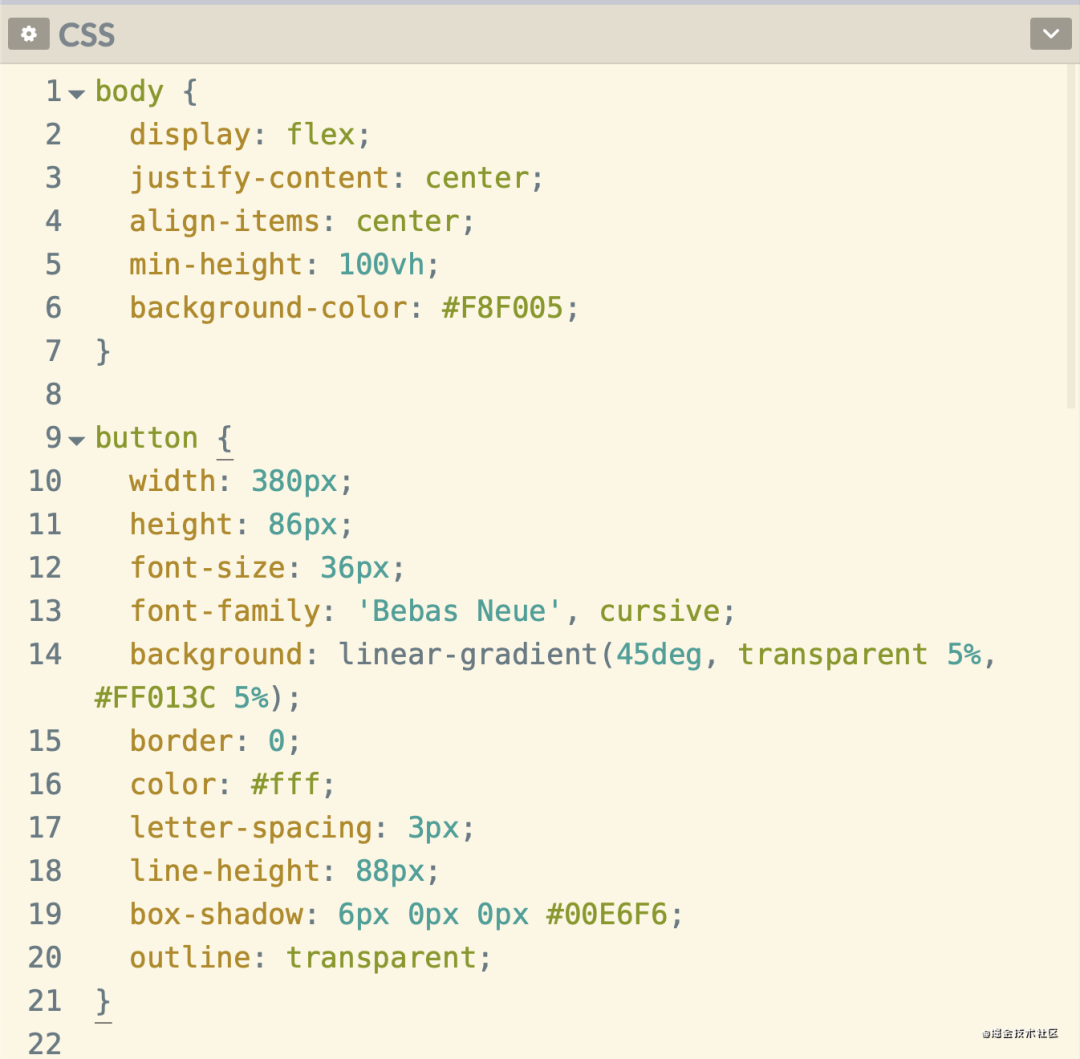Click line number 22 in the gutter
The image size is (1080, 1059).
pyautogui.click(x=45, y=1044)
